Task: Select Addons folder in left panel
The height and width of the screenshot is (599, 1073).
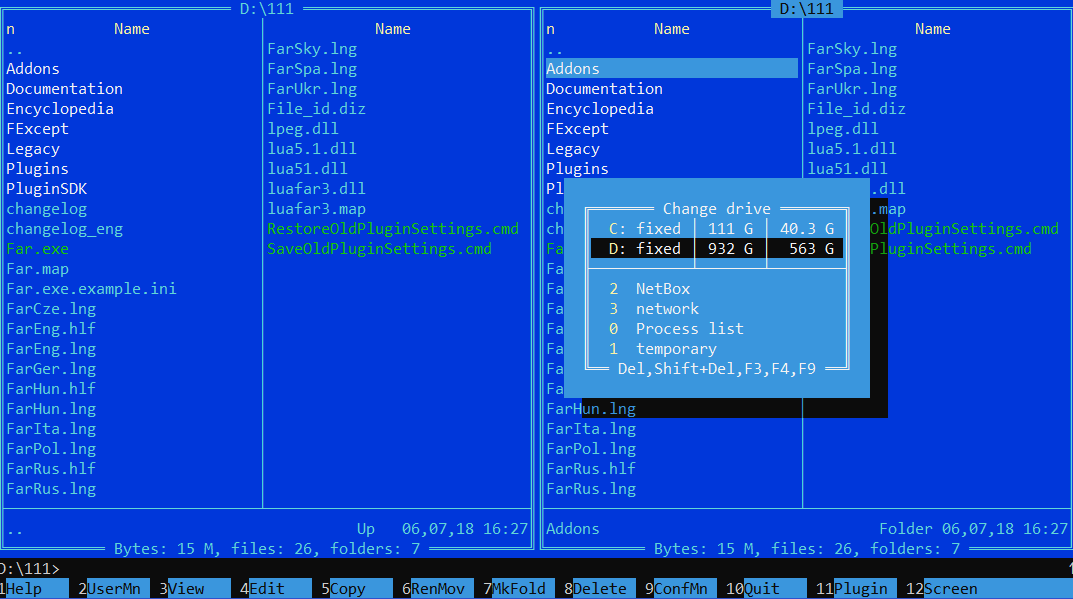Action: point(33,69)
